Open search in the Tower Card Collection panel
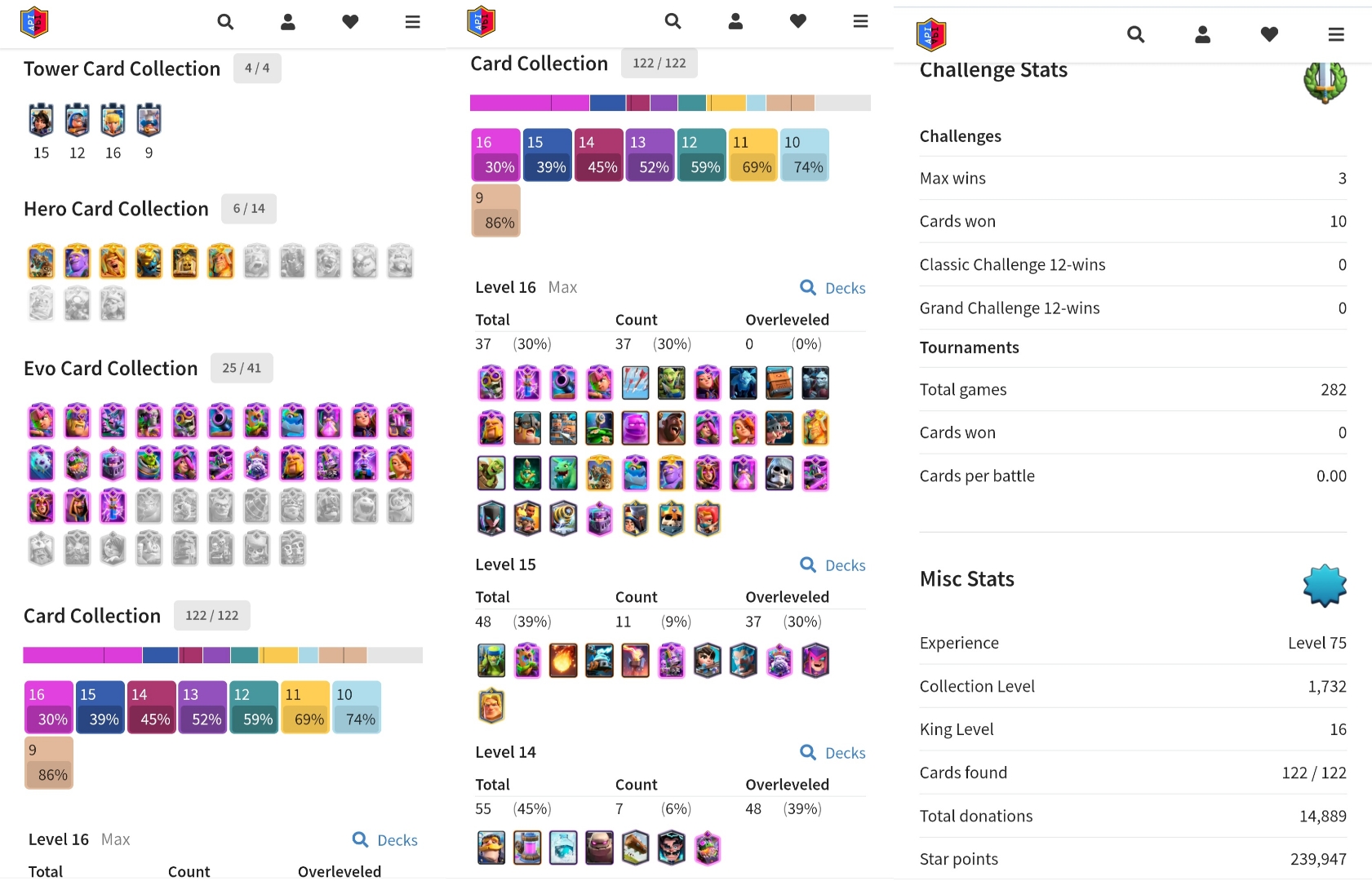Image resolution: width=1372 pixels, height=881 pixels. (x=225, y=22)
